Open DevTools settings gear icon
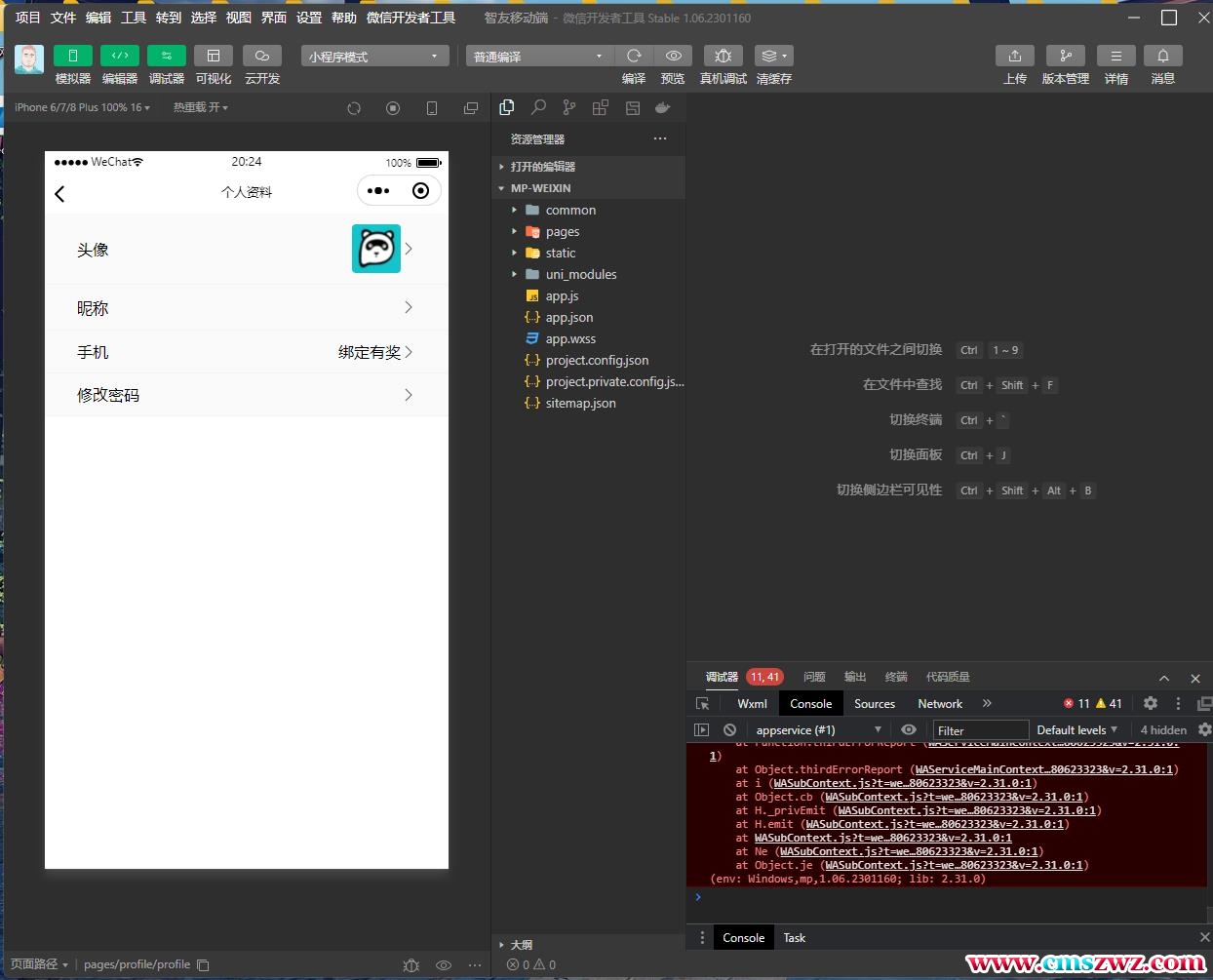 [1151, 703]
